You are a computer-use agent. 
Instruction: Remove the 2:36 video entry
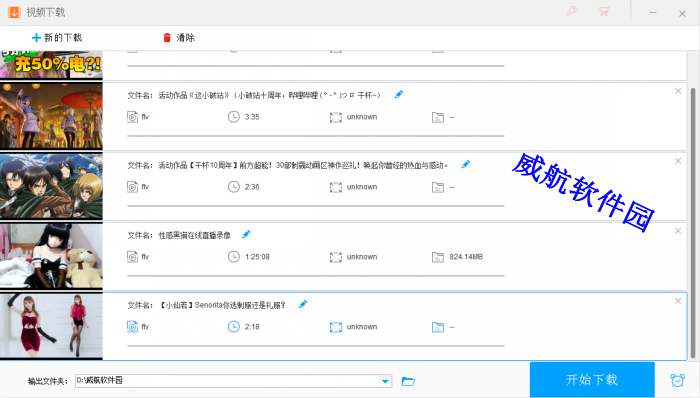pyautogui.click(x=678, y=161)
